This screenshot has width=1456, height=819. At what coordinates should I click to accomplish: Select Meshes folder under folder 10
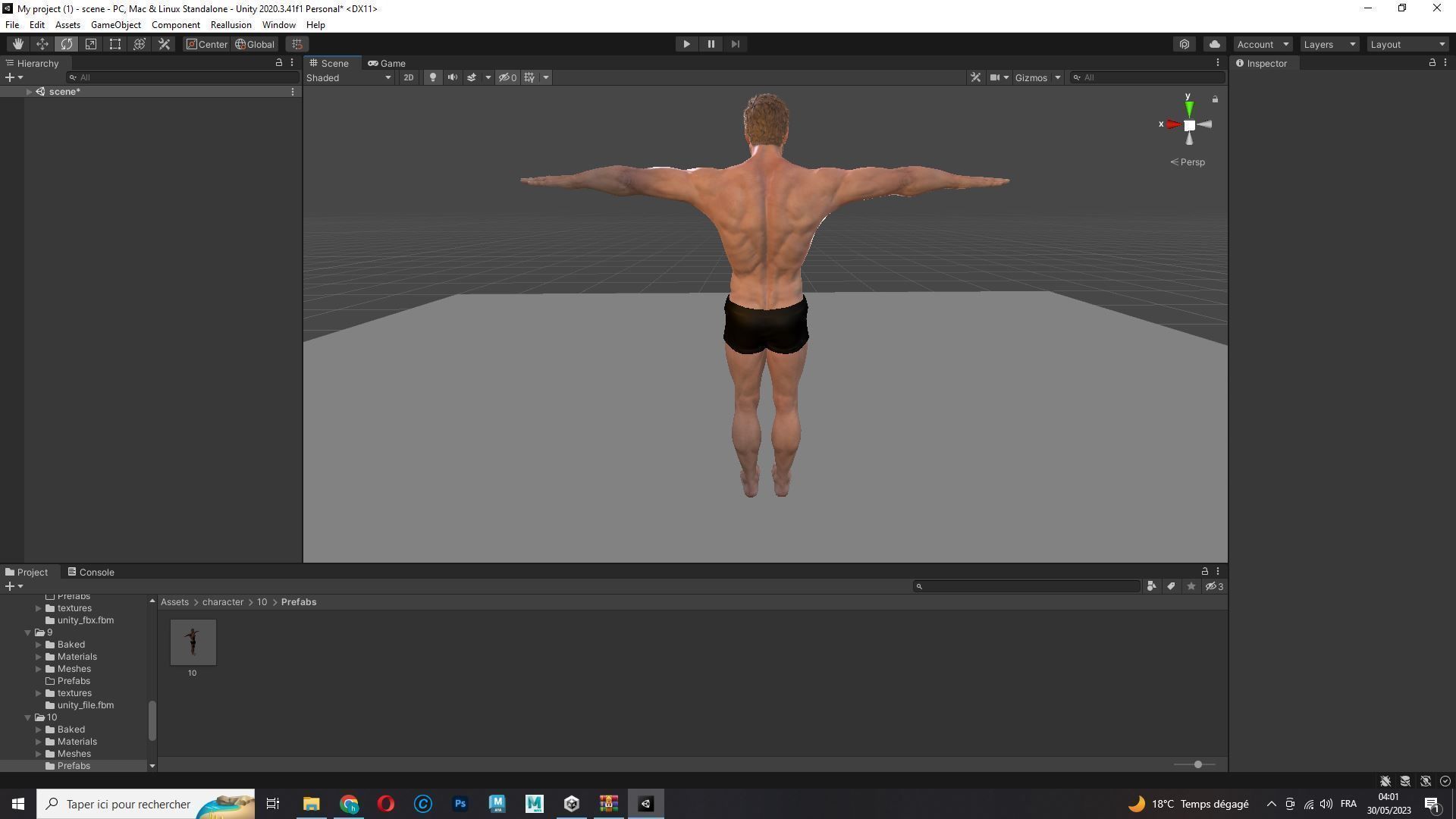click(74, 754)
